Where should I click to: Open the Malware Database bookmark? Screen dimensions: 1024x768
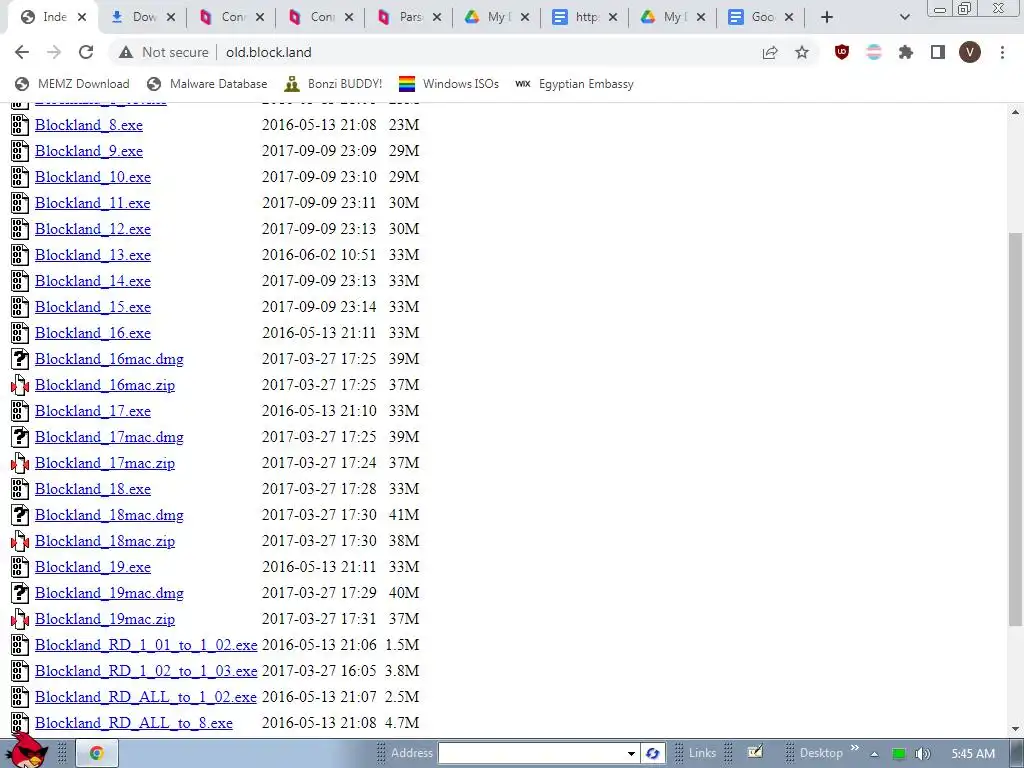(207, 84)
